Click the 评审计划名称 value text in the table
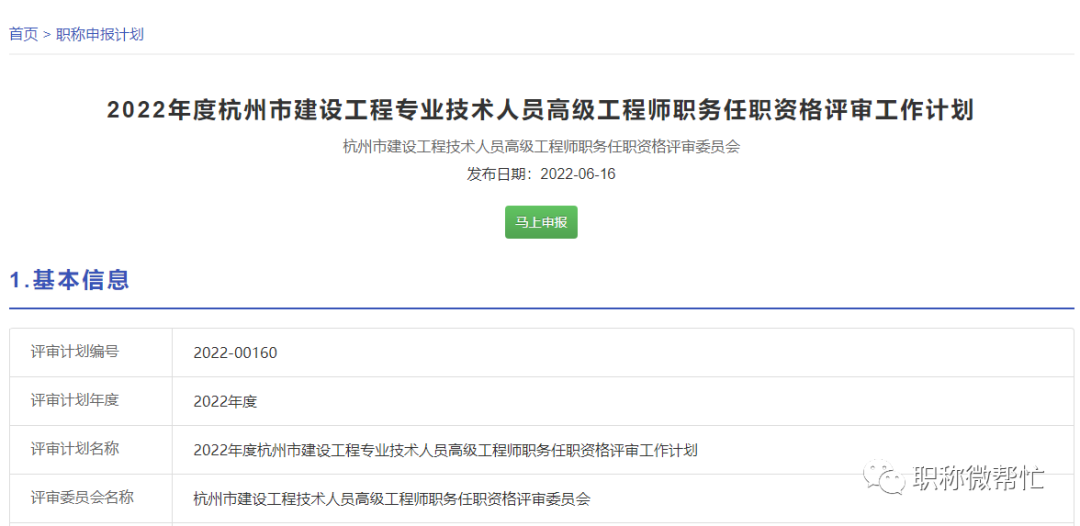 (x=446, y=451)
